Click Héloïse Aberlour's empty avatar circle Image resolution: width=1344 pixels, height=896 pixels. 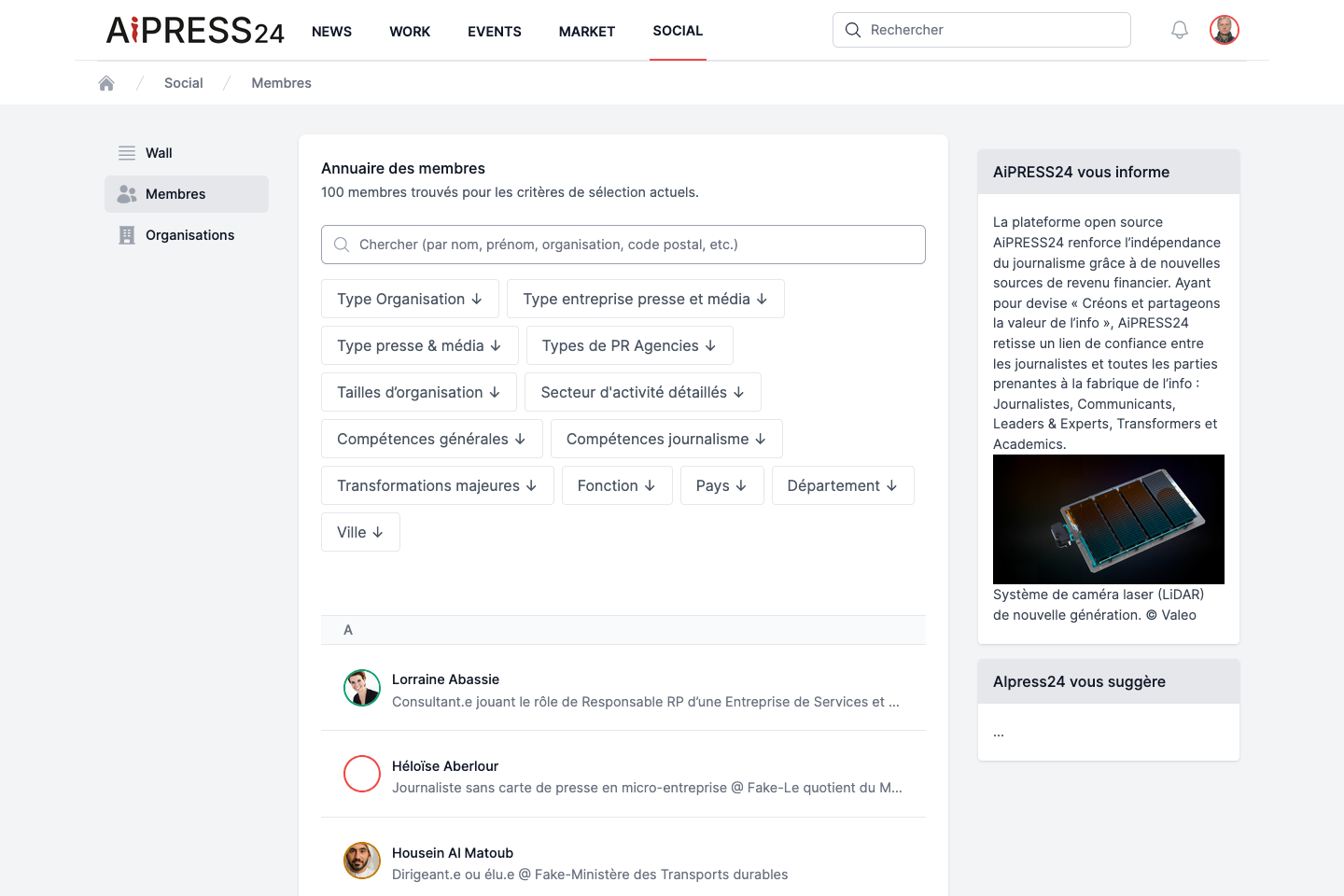(362, 774)
